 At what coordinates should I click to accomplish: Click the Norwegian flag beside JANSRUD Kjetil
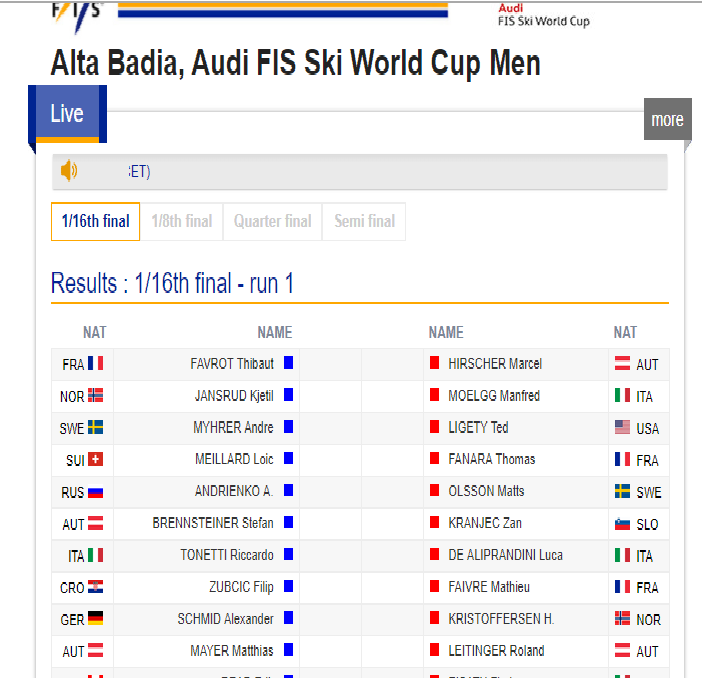point(95,395)
